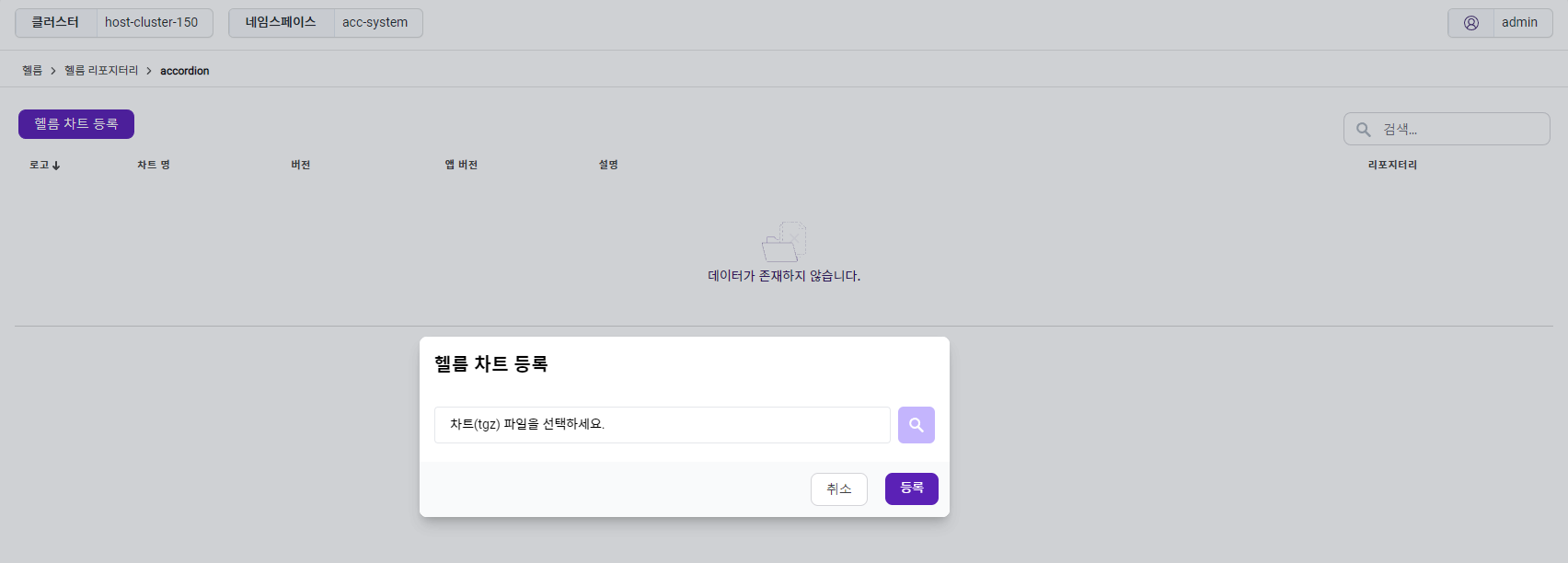This screenshot has width=1568, height=563.
Task: Click the admin user profile icon
Action: tap(1471, 23)
